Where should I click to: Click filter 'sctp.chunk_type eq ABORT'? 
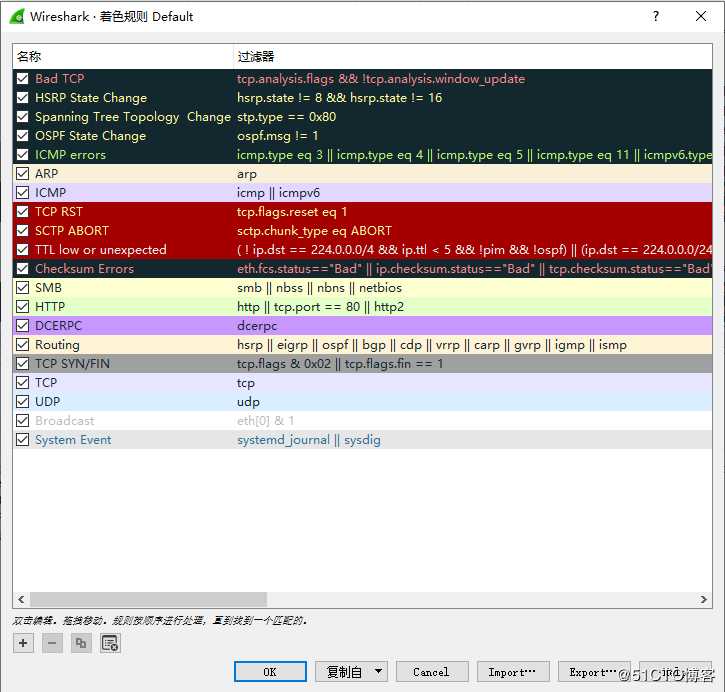tap(314, 230)
